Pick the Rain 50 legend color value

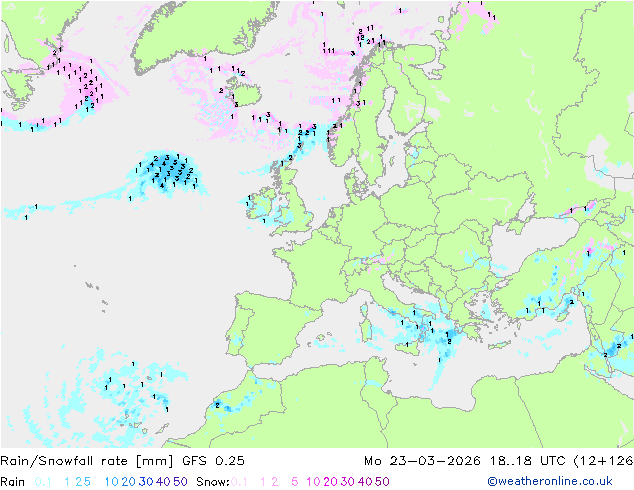(180, 482)
